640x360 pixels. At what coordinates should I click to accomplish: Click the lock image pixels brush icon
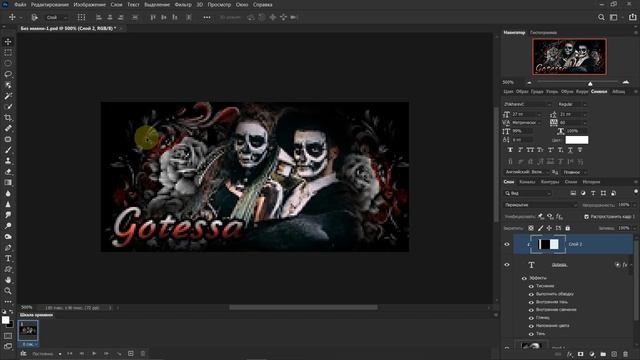click(x=540, y=228)
